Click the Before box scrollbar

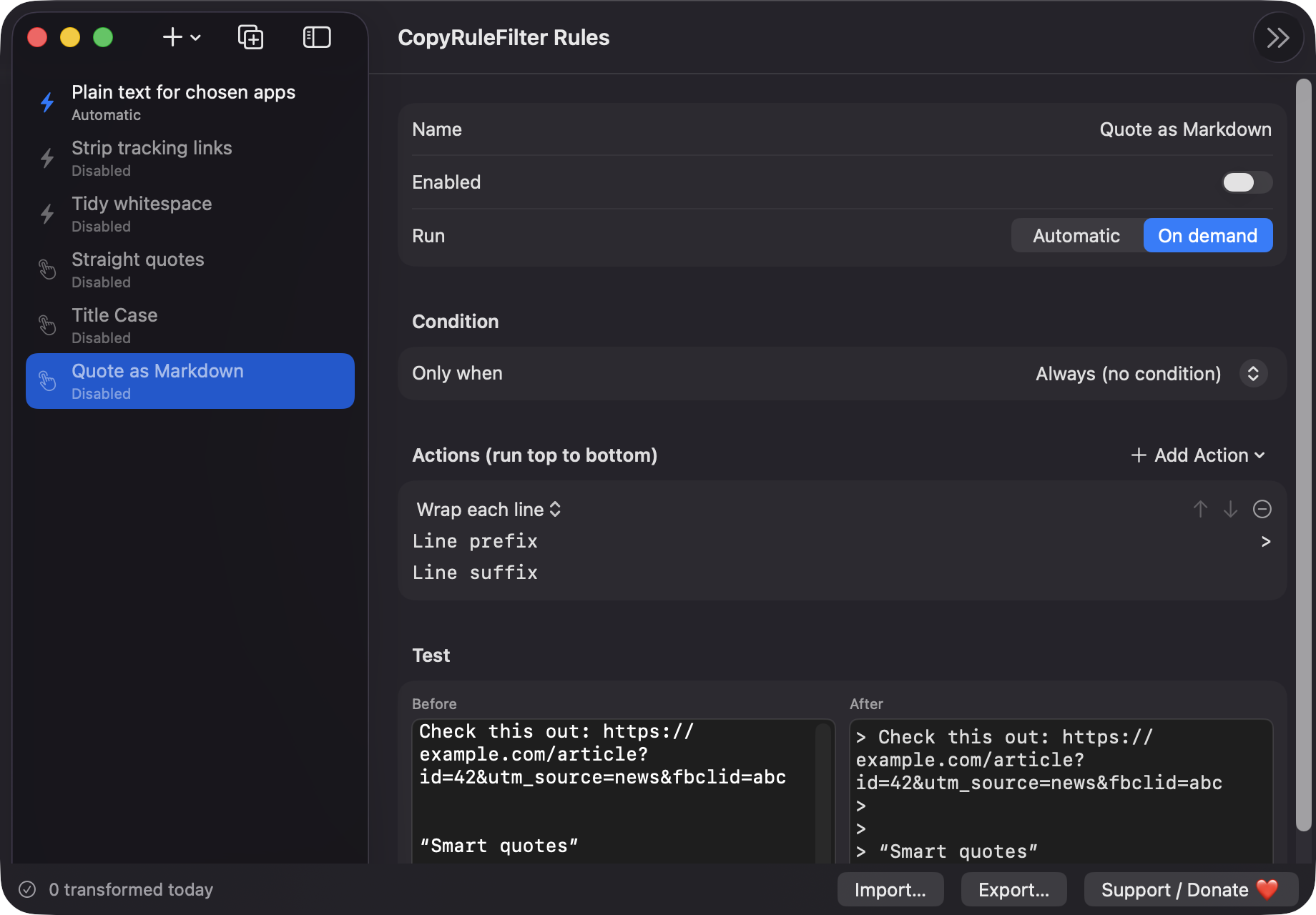point(824,792)
